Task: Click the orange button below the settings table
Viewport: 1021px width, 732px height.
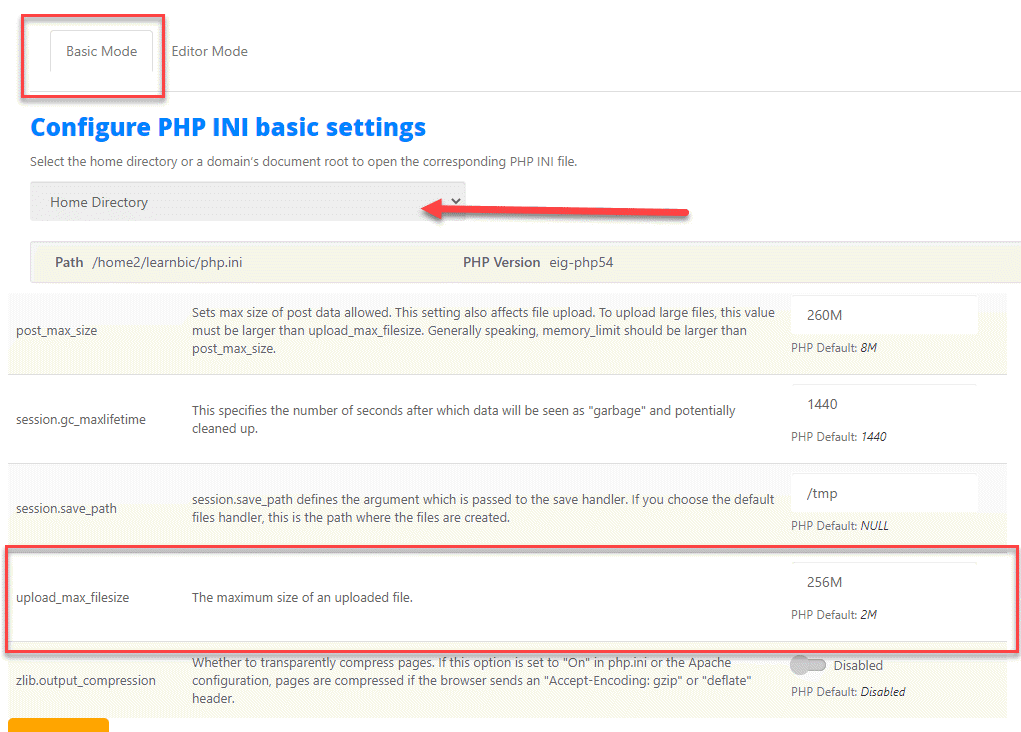Action: 59,725
